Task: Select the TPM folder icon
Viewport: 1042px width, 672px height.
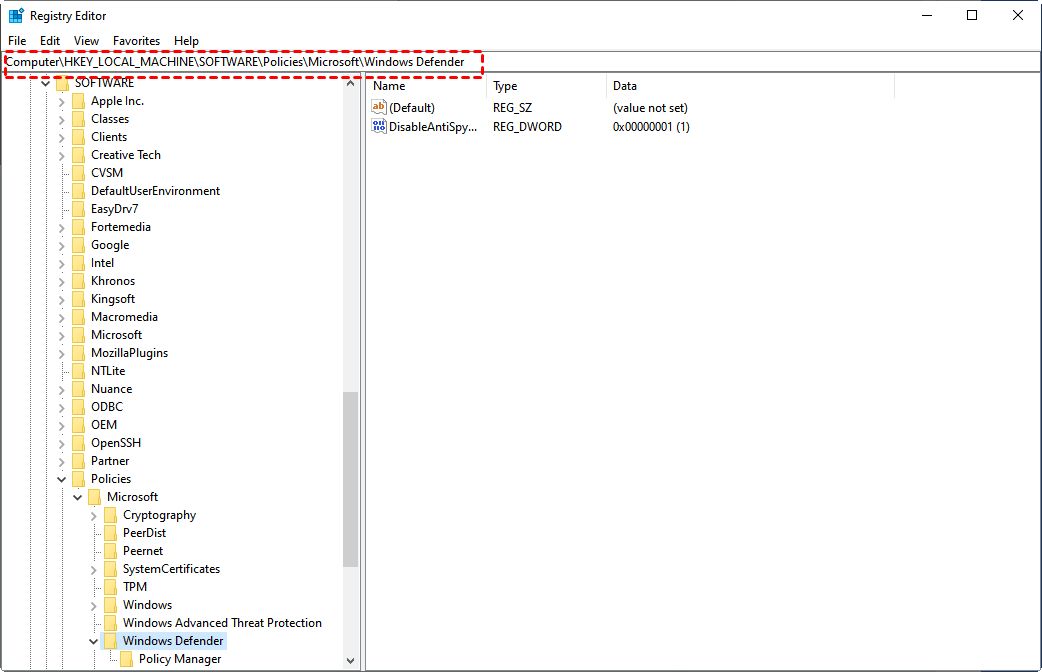Action: click(x=110, y=586)
